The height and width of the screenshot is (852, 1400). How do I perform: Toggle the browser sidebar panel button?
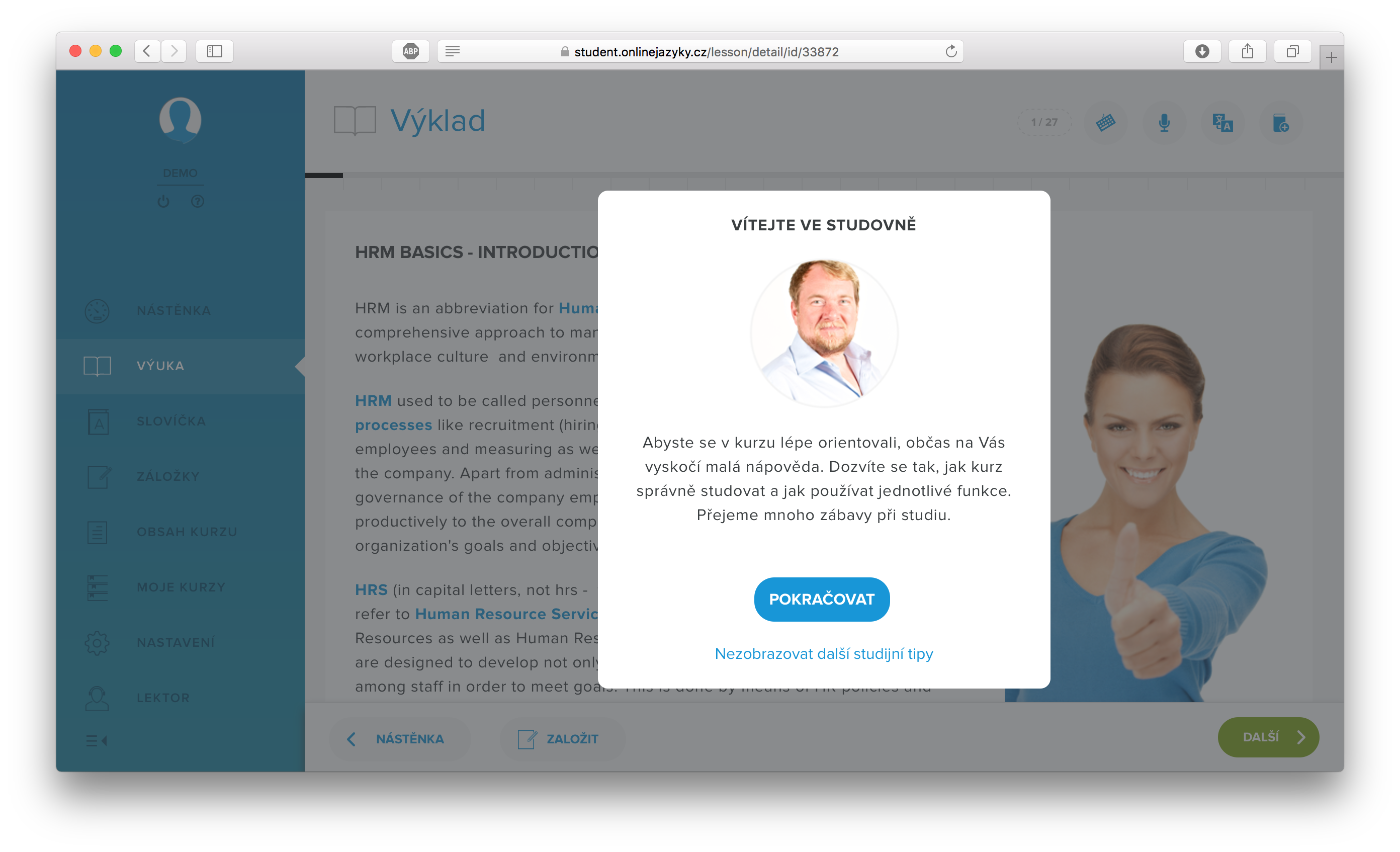click(214, 51)
